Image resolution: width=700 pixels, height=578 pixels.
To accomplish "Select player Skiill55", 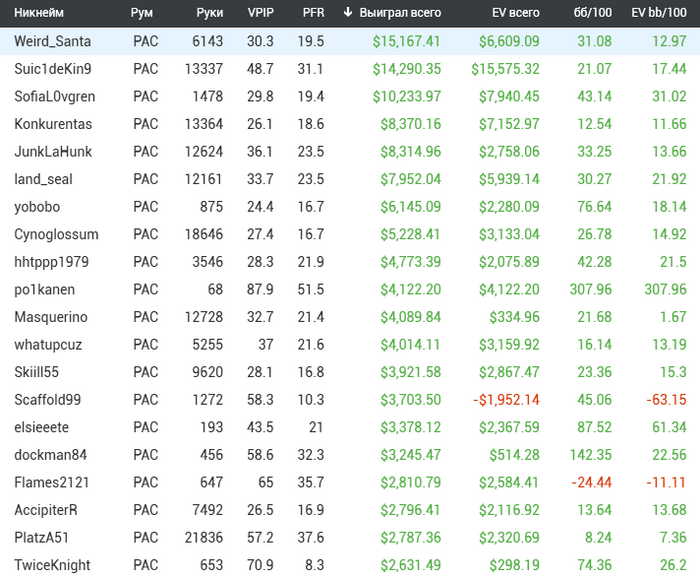I will click(x=36, y=372).
